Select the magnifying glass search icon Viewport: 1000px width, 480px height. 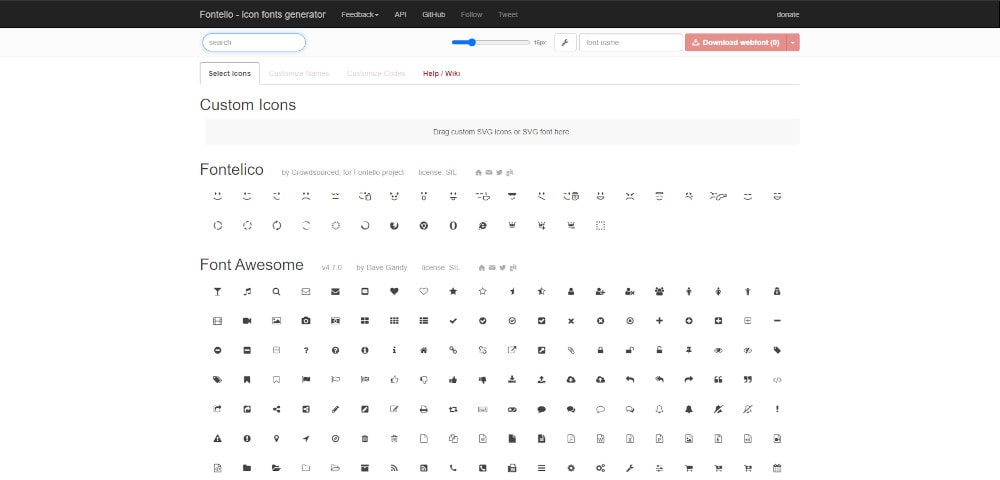[276, 291]
